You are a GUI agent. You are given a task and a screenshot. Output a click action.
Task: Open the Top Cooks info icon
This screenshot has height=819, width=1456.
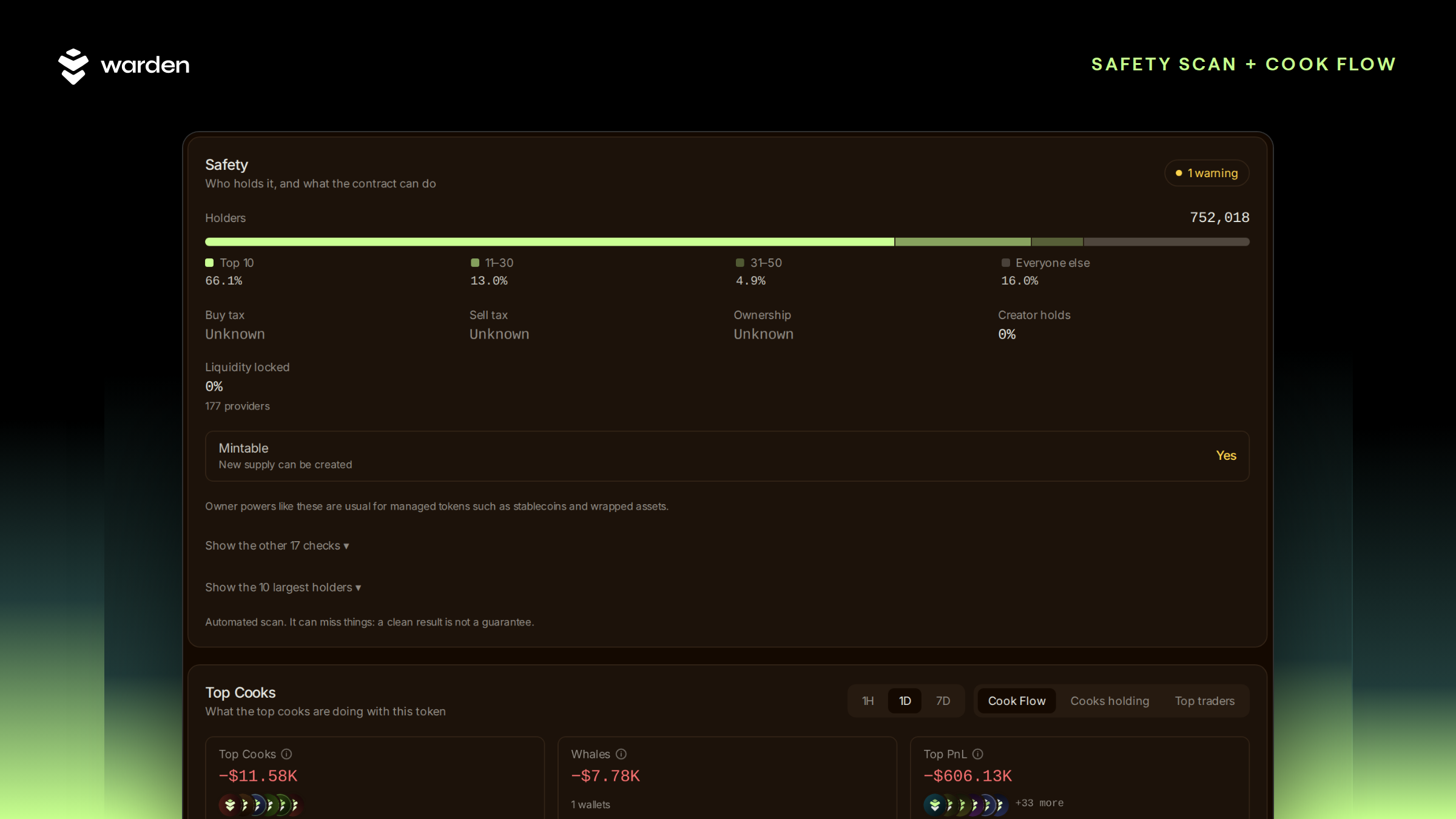(x=286, y=754)
